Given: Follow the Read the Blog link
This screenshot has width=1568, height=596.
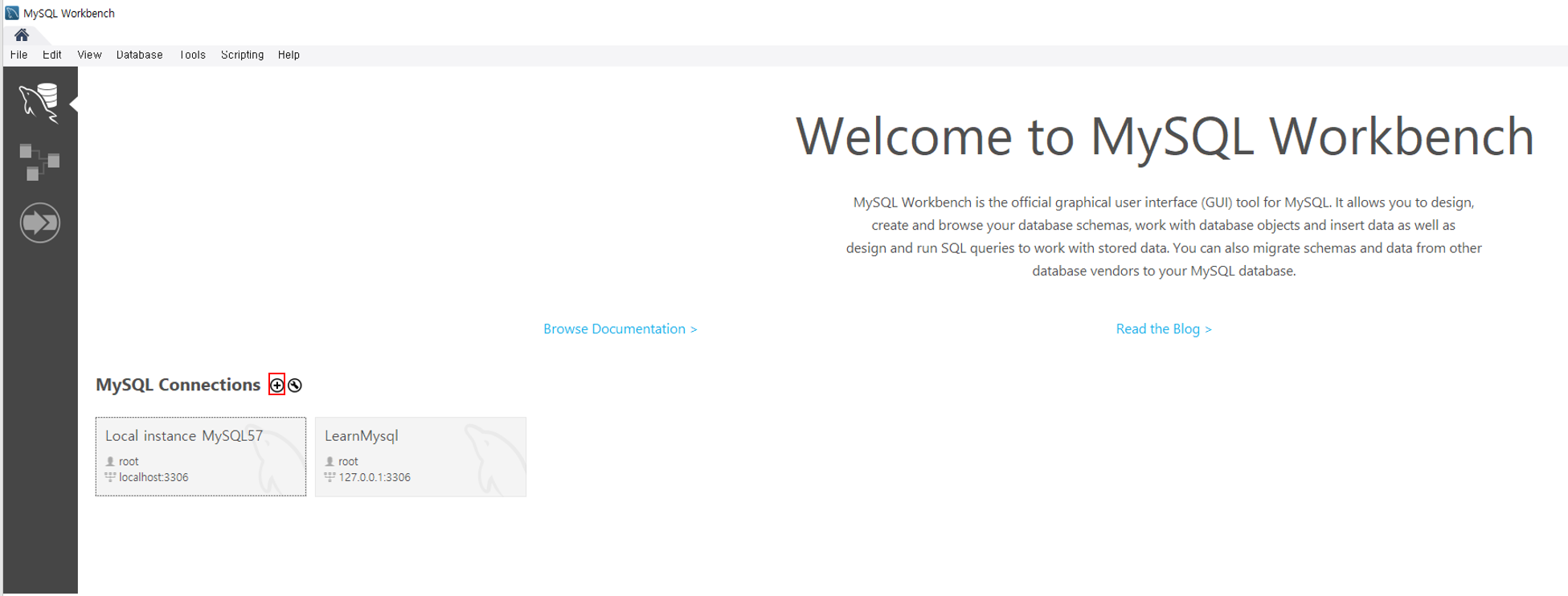Looking at the screenshot, I should [x=1164, y=329].
